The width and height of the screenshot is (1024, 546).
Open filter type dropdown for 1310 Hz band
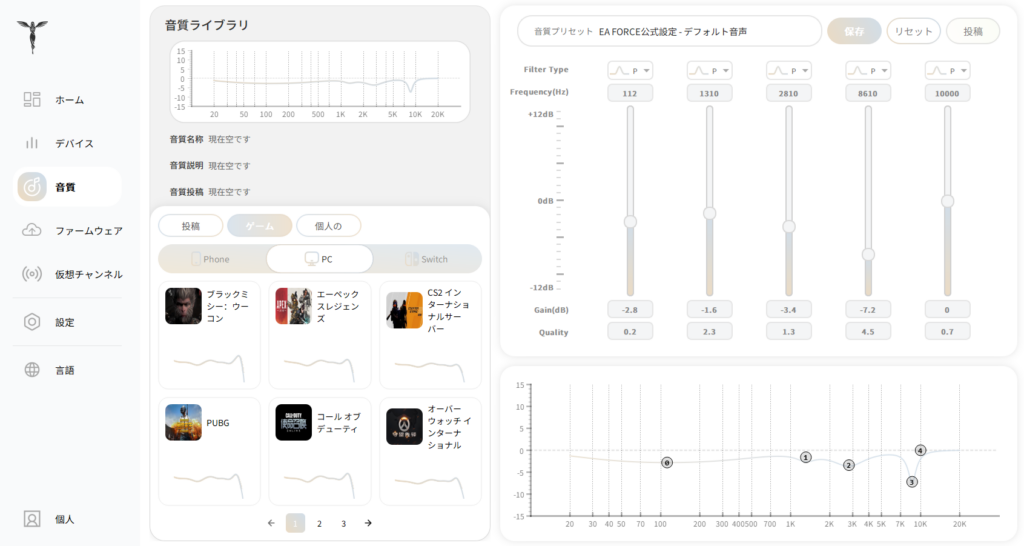click(x=709, y=71)
